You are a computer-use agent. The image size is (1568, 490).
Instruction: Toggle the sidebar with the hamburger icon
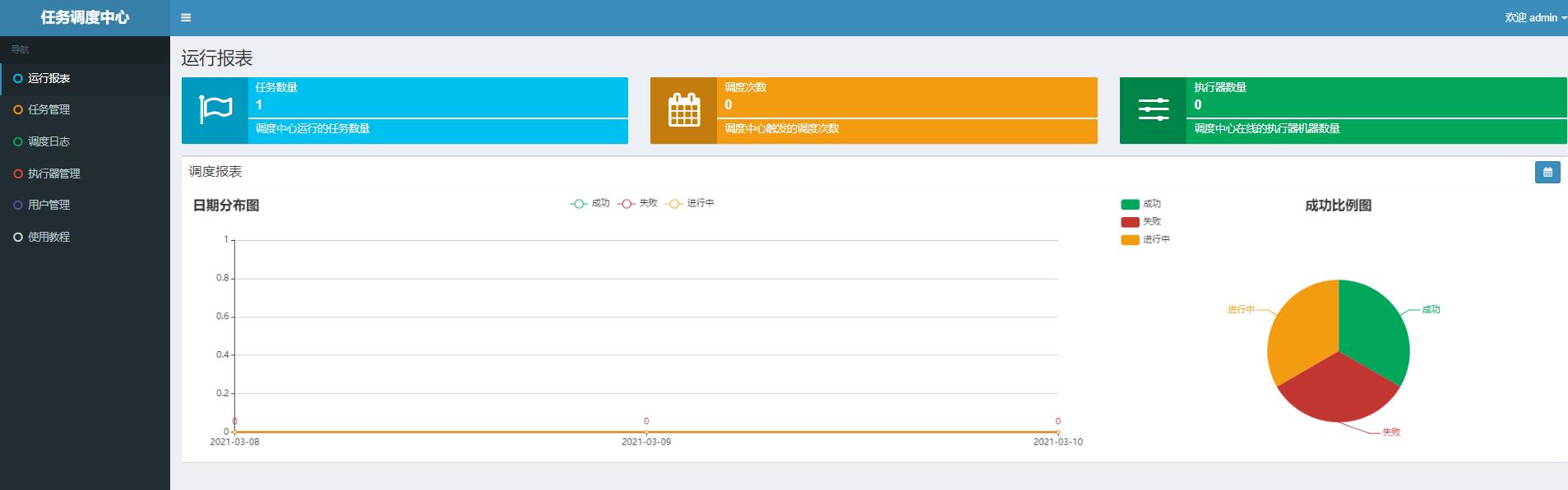(186, 17)
